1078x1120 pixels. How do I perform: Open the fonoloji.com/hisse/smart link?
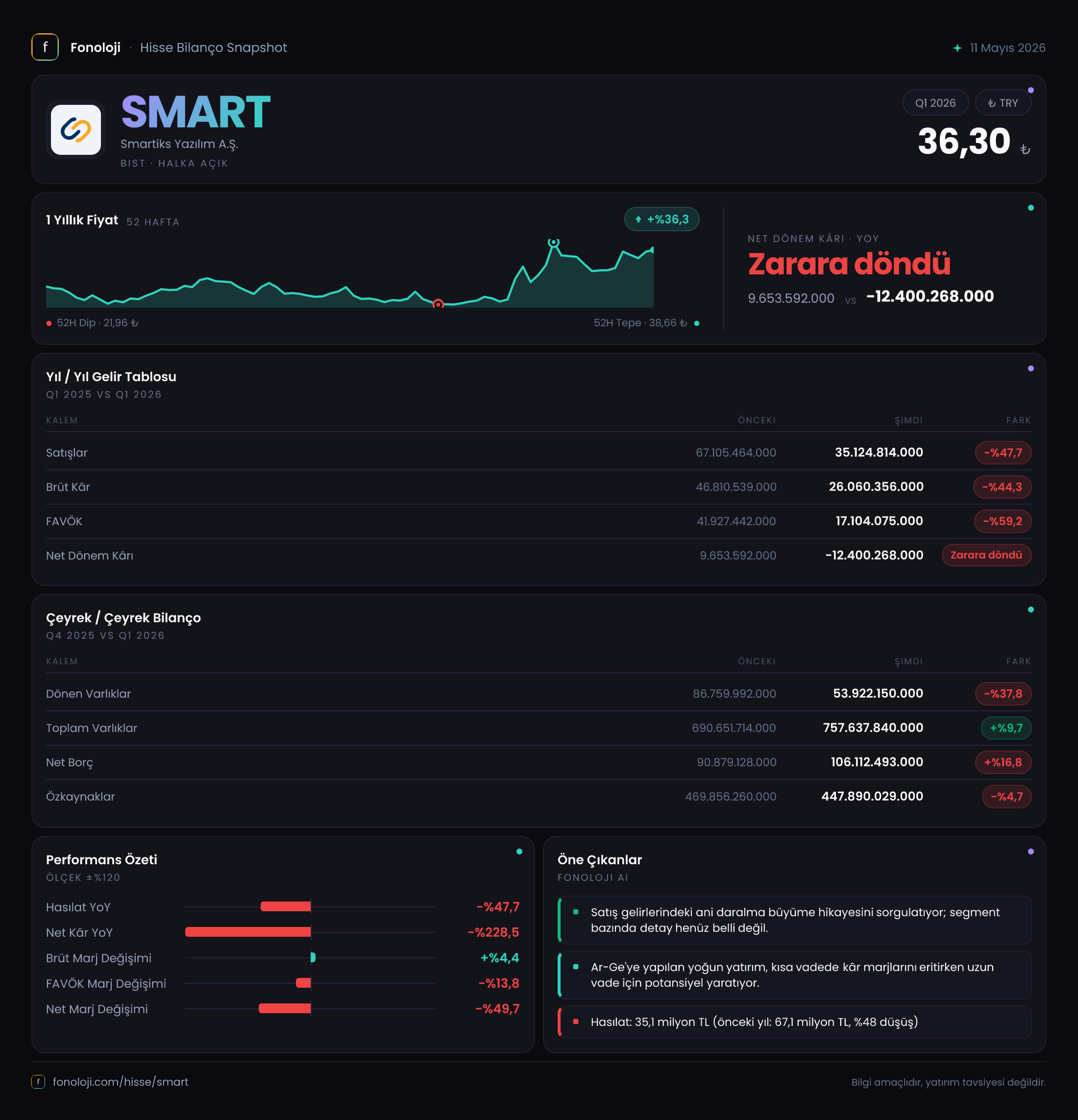coord(121,1082)
